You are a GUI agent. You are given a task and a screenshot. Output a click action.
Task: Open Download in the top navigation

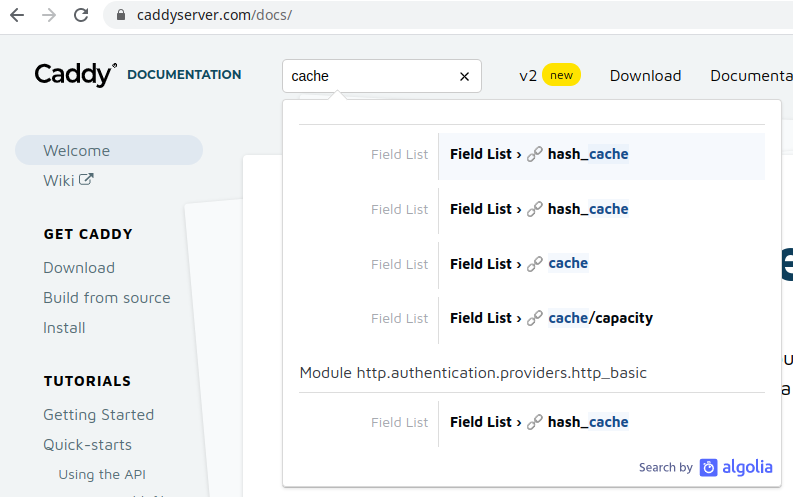click(645, 76)
